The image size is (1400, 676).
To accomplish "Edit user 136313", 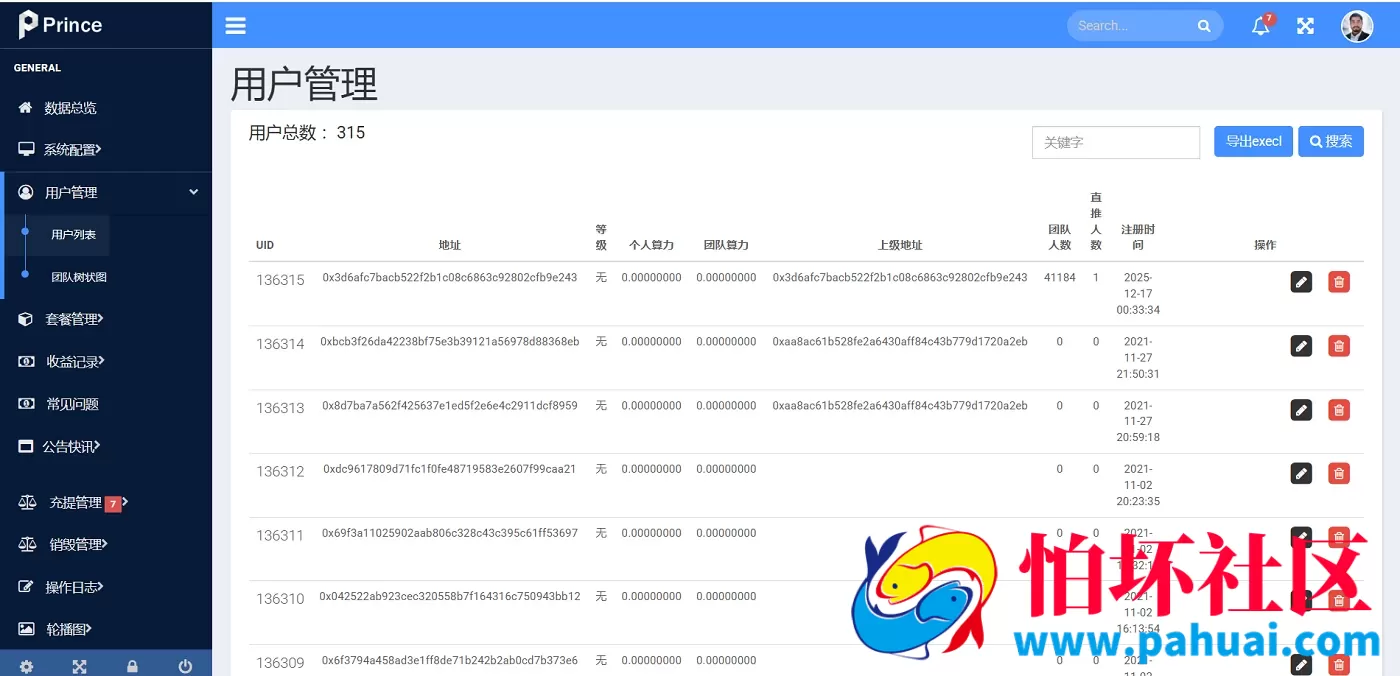I will tap(1301, 410).
